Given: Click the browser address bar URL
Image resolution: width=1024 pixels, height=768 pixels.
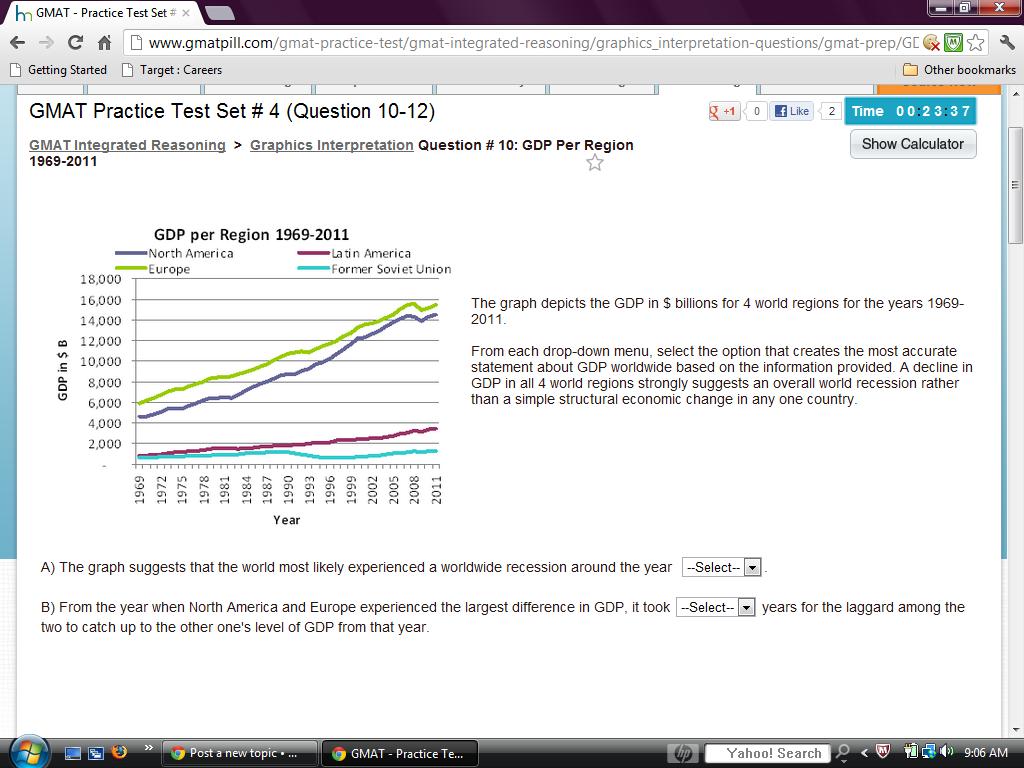Looking at the screenshot, I should tap(530, 42).
